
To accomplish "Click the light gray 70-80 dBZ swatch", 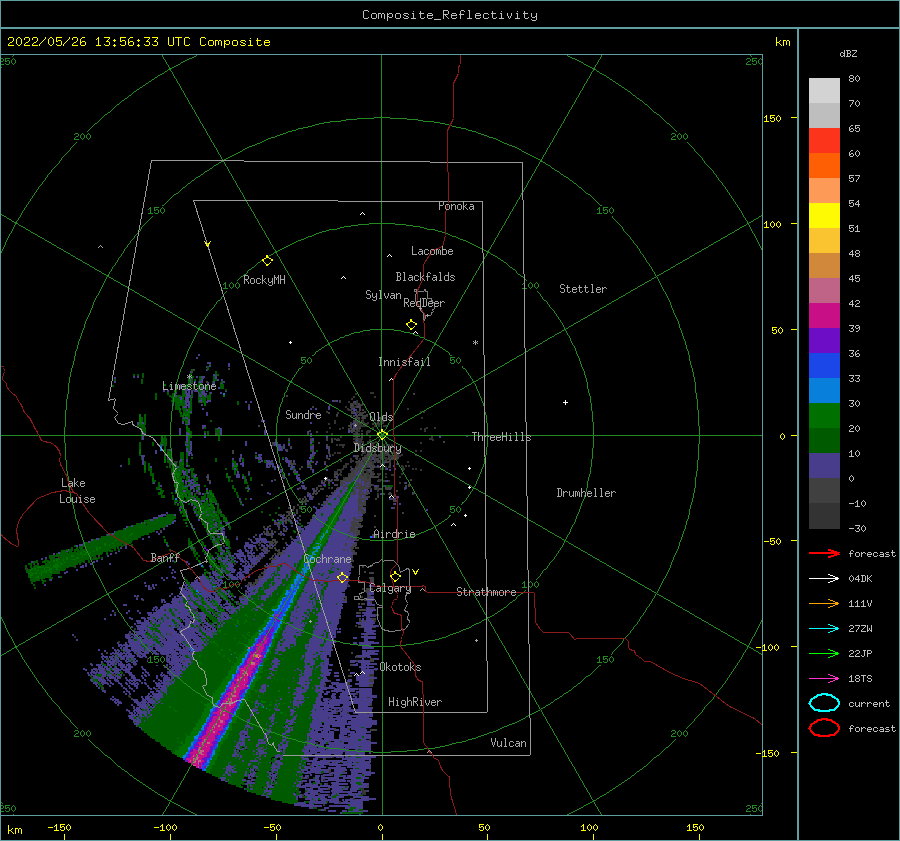I will point(824,91).
